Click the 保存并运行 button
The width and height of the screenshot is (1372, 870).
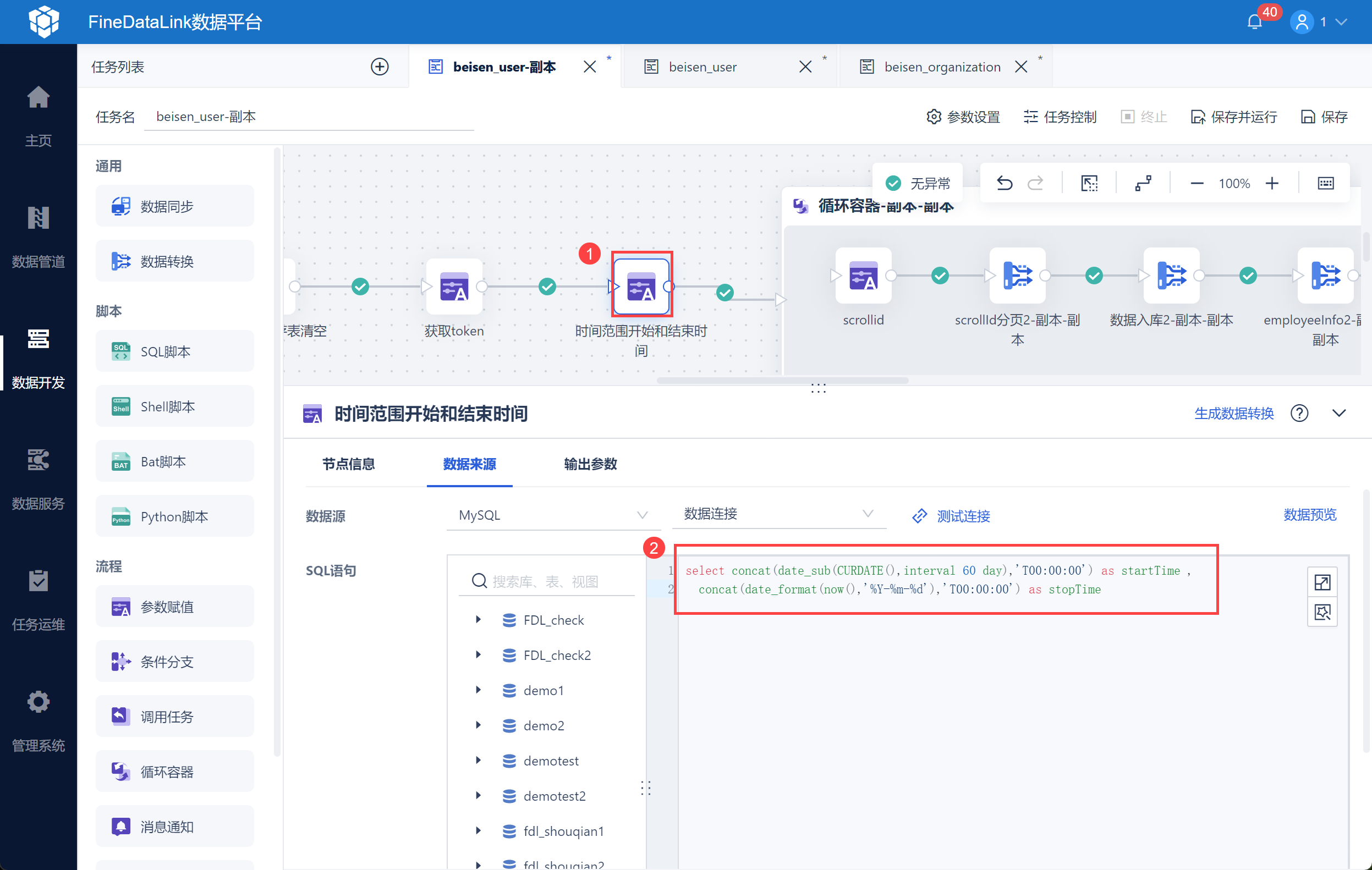[x=1234, y=117]
